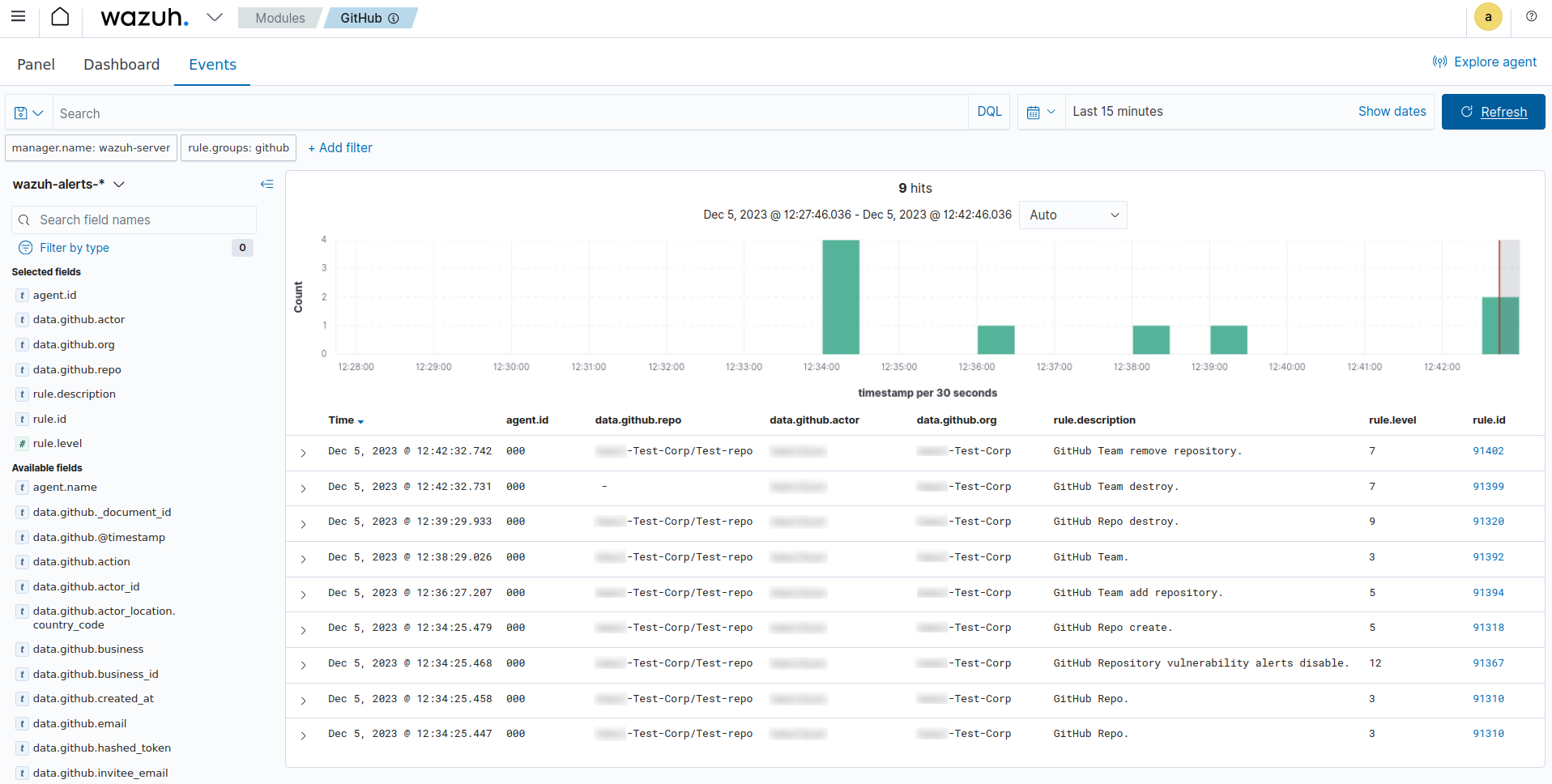Click data.github.created_at field type icon
The width and height of the screenshot is (1552, 784).
23,699
